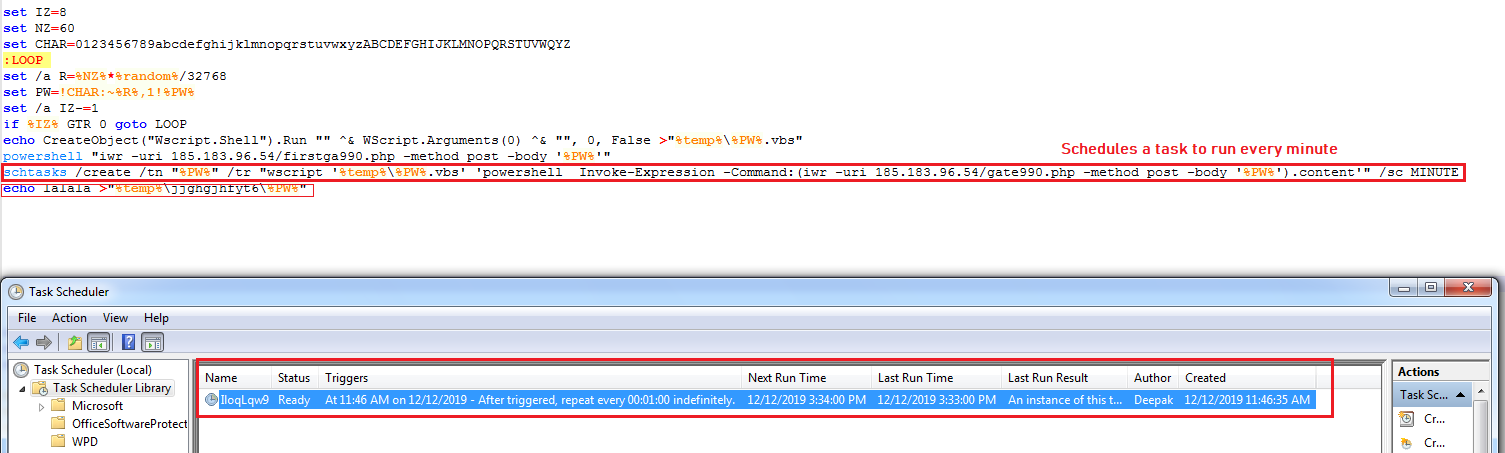Click the Task Scheduler title bar clock icon

(16, 292)
